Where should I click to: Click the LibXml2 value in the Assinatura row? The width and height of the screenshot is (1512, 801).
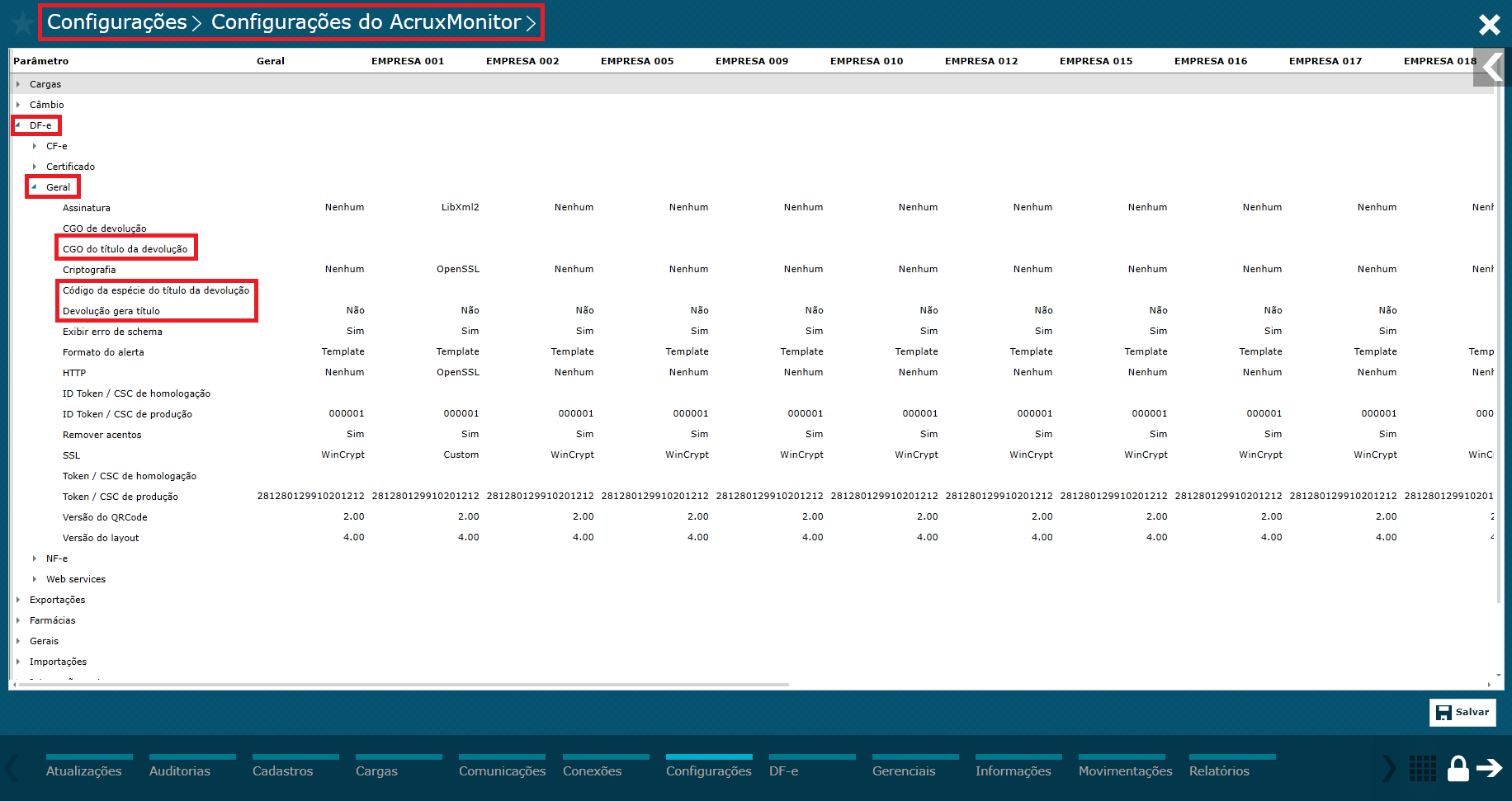click(x=461, y=207)
